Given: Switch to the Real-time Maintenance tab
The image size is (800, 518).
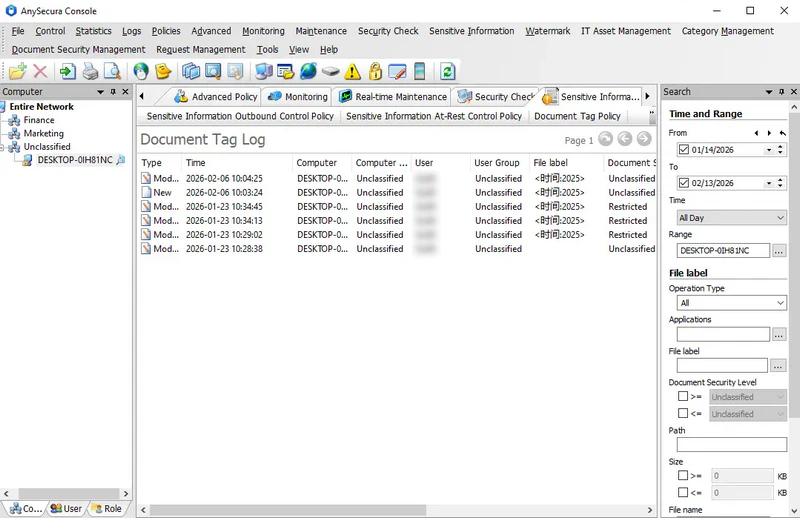Looking at the screenshot, I should coord(392,96).
